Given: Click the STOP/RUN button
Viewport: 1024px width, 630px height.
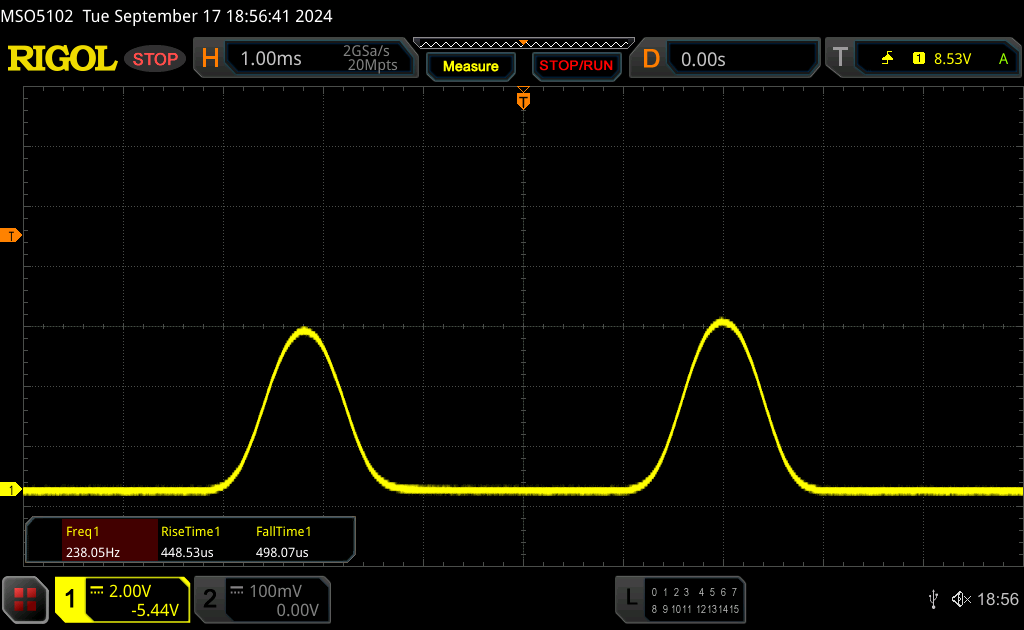Looking at the screenshot, I should 576,66.
